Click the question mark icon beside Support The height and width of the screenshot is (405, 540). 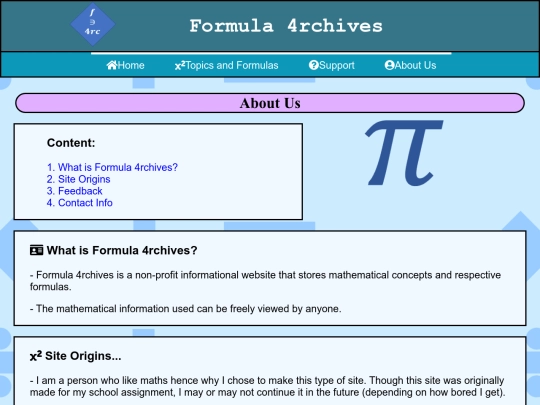coord(314,65)
